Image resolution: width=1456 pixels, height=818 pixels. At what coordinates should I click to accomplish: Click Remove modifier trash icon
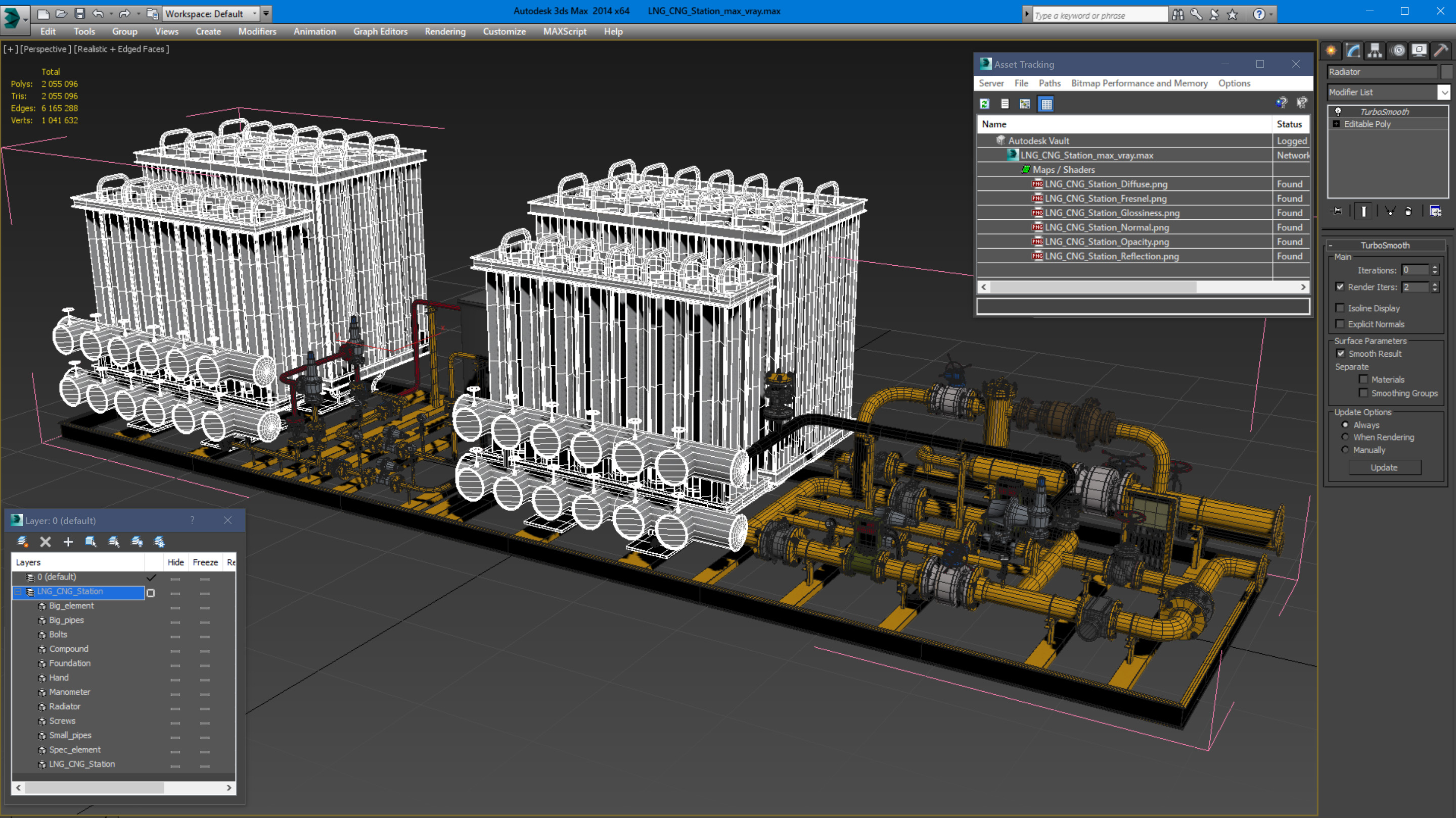pos(1408,211)
